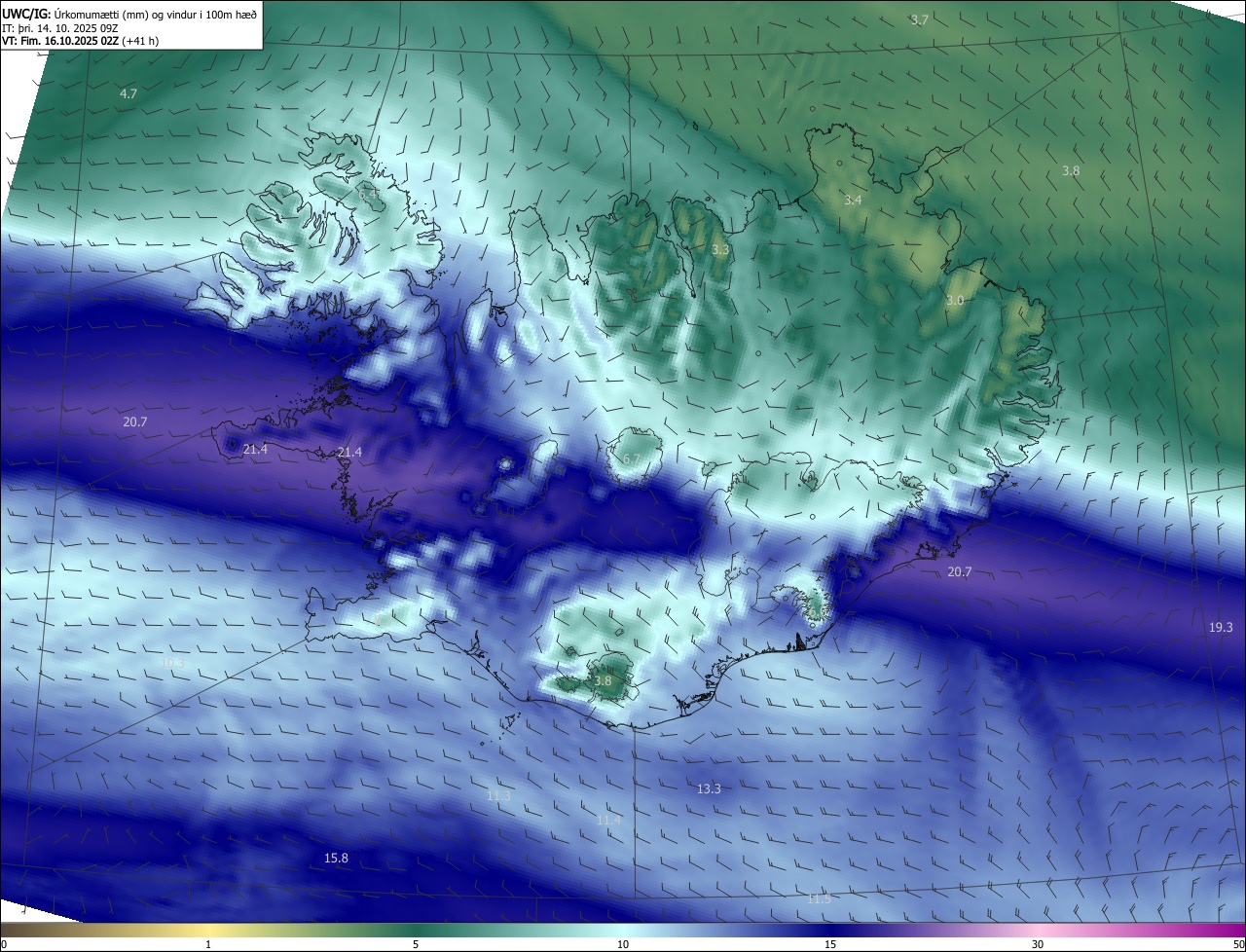Click the 3.3 value label

pos(720,250)
